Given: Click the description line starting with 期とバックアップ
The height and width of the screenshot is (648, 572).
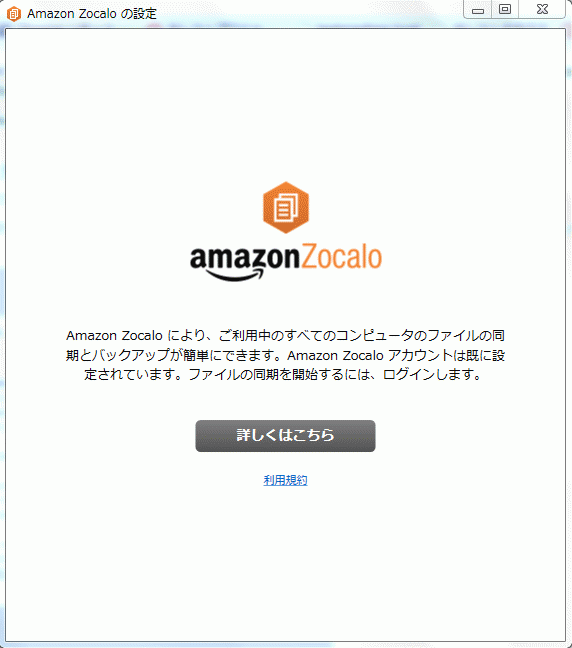Looking at the screenshot, I should 285,355.
